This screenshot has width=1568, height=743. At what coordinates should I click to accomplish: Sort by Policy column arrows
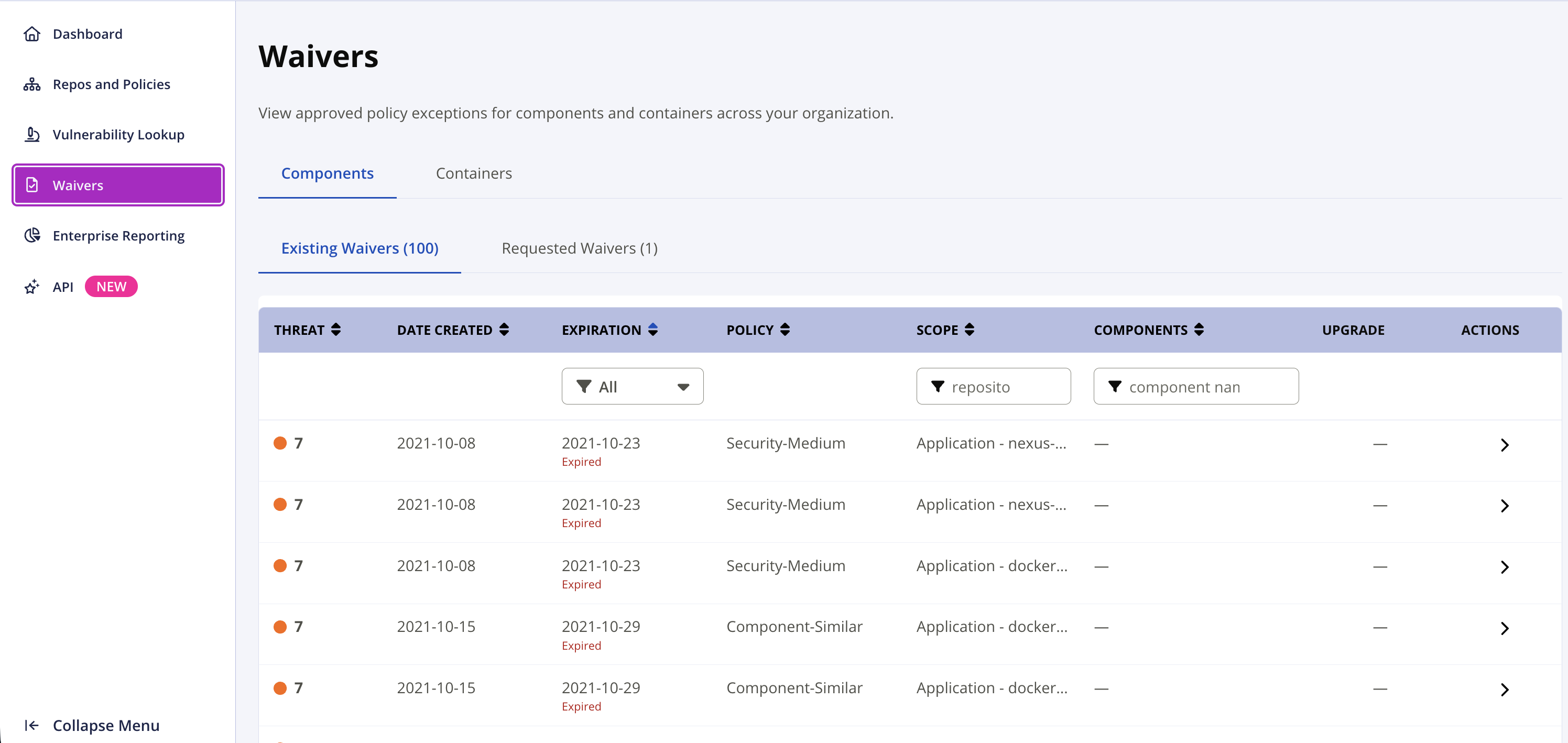[785, 330]
